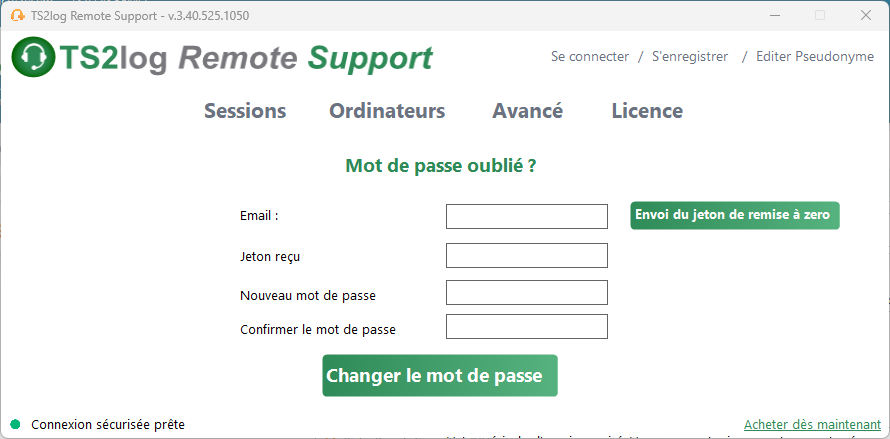Viewport: 890px width, 439px height.
Task: Click the disabled maximize window button
Action: (x=820, y=15)
